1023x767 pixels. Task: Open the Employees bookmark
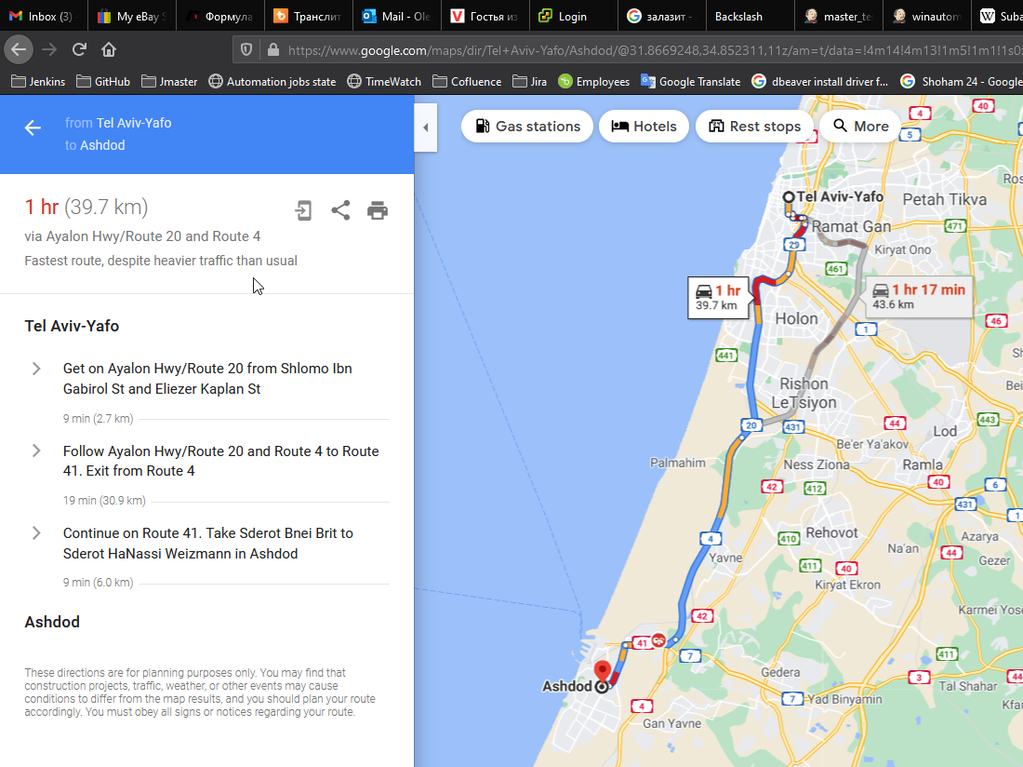[594, 82]
